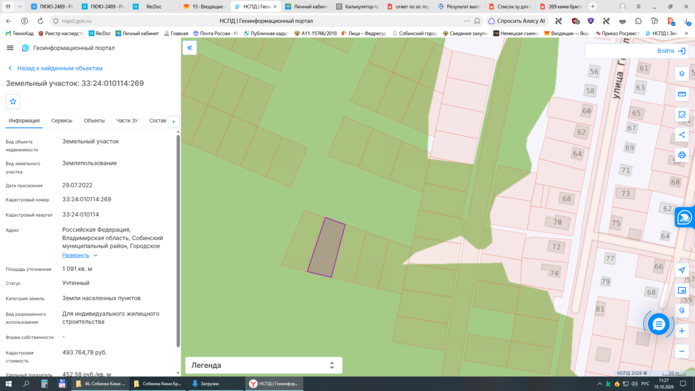
Task: Add parcel to favorites with star icon
Action: coord(13,102)
